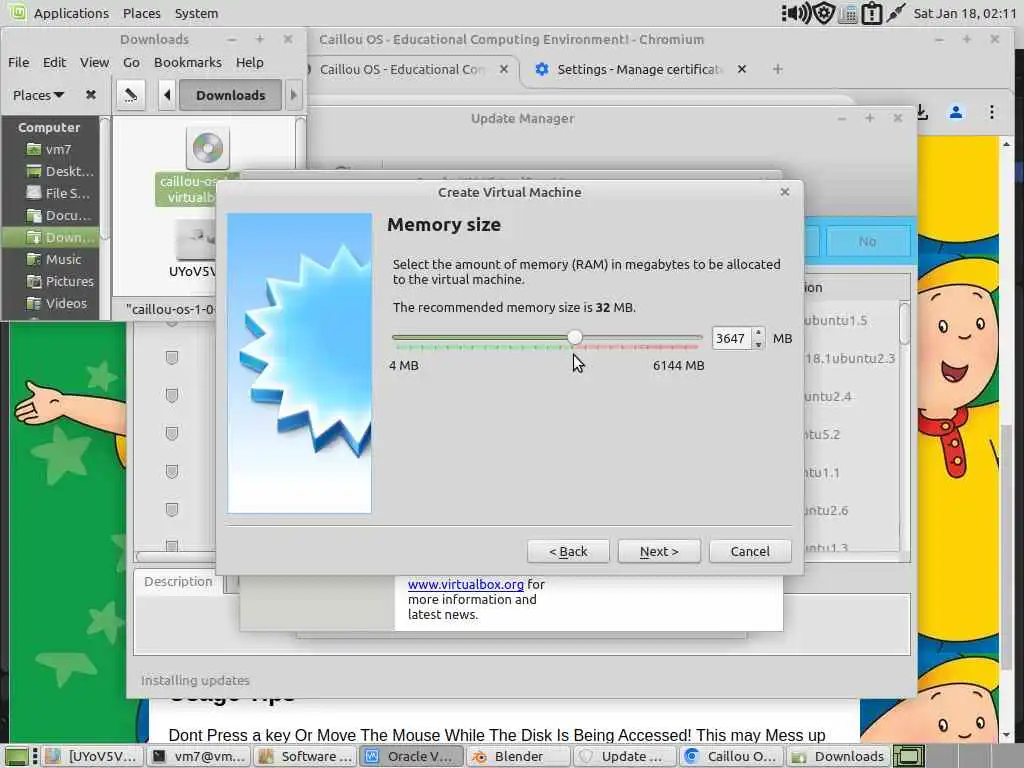Select Pictures in the sidebar

point(51,281)
